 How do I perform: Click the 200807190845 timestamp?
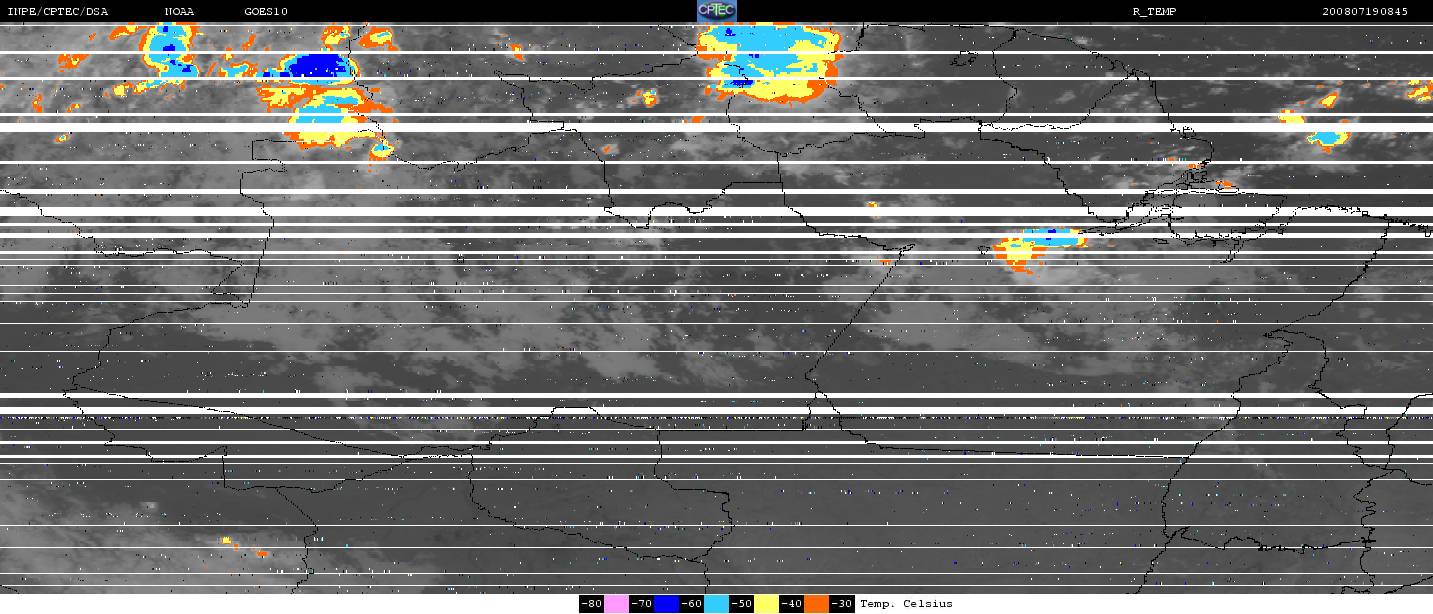[x=1366, y=12]
